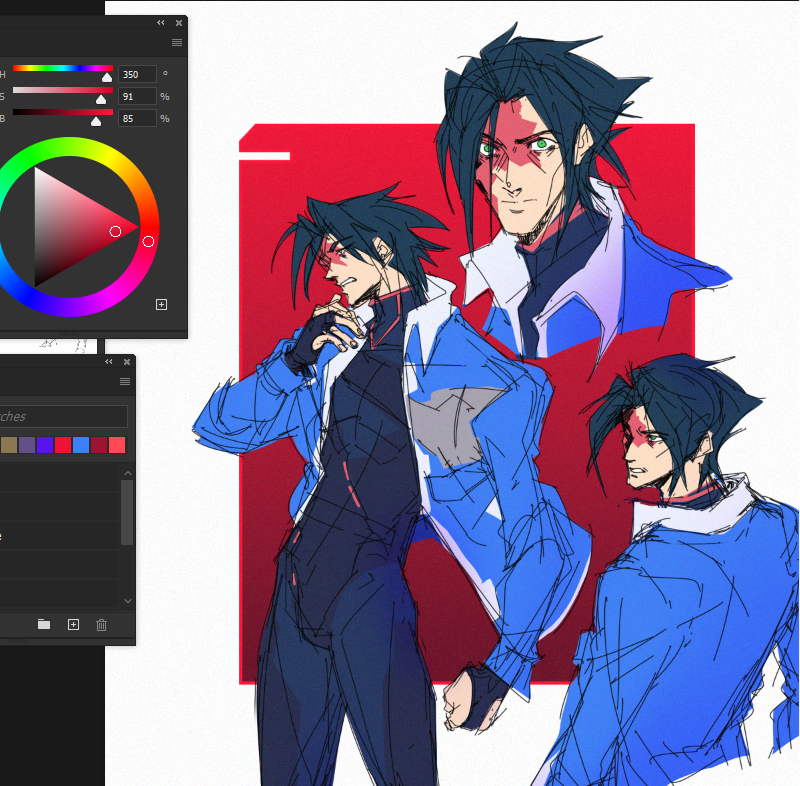800x786 pixels.
Task: Click the saturation value field showing 91
Action: point(137,96)
